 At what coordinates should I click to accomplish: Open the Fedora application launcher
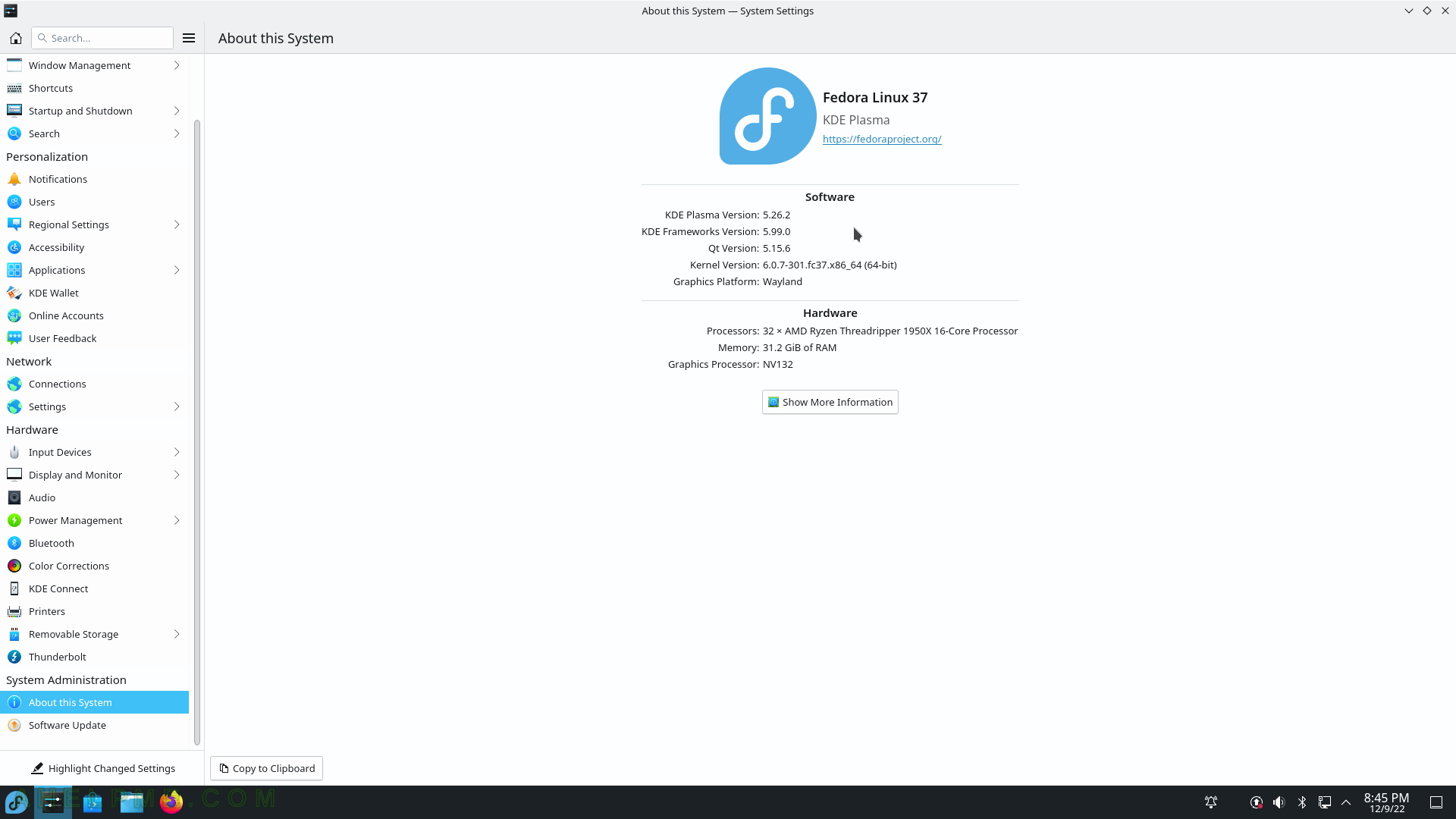pos(17,802)
